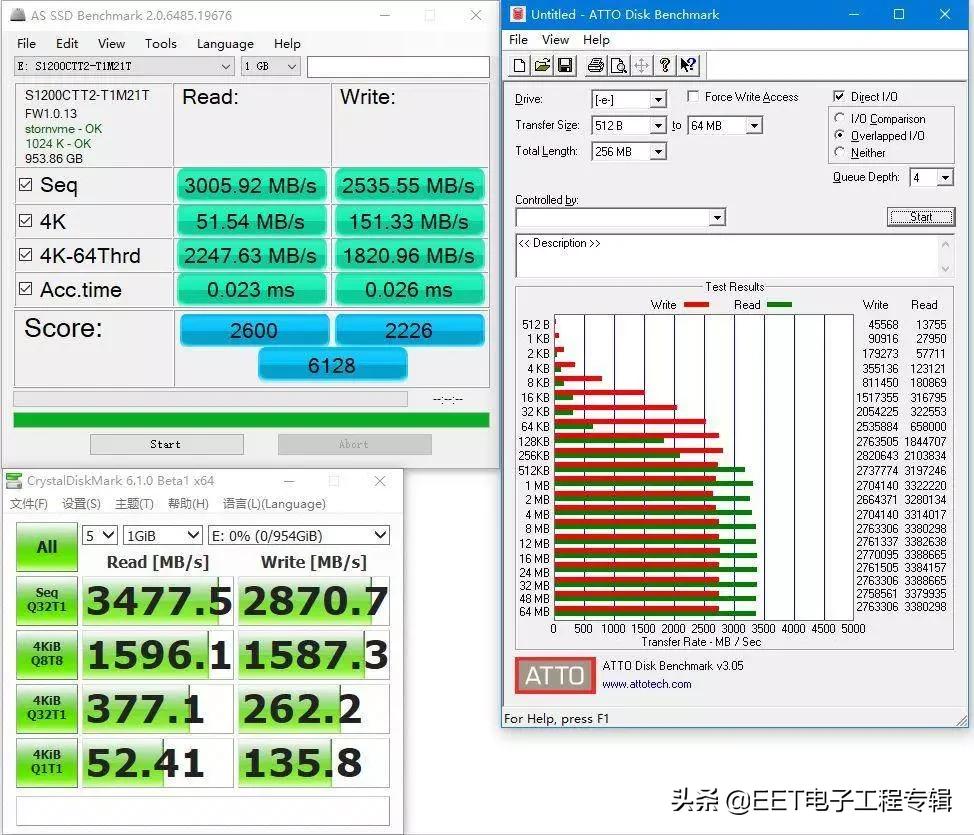Save ATTO benchmark results with disk icon

pyautogui.click(x=566, y=65)
